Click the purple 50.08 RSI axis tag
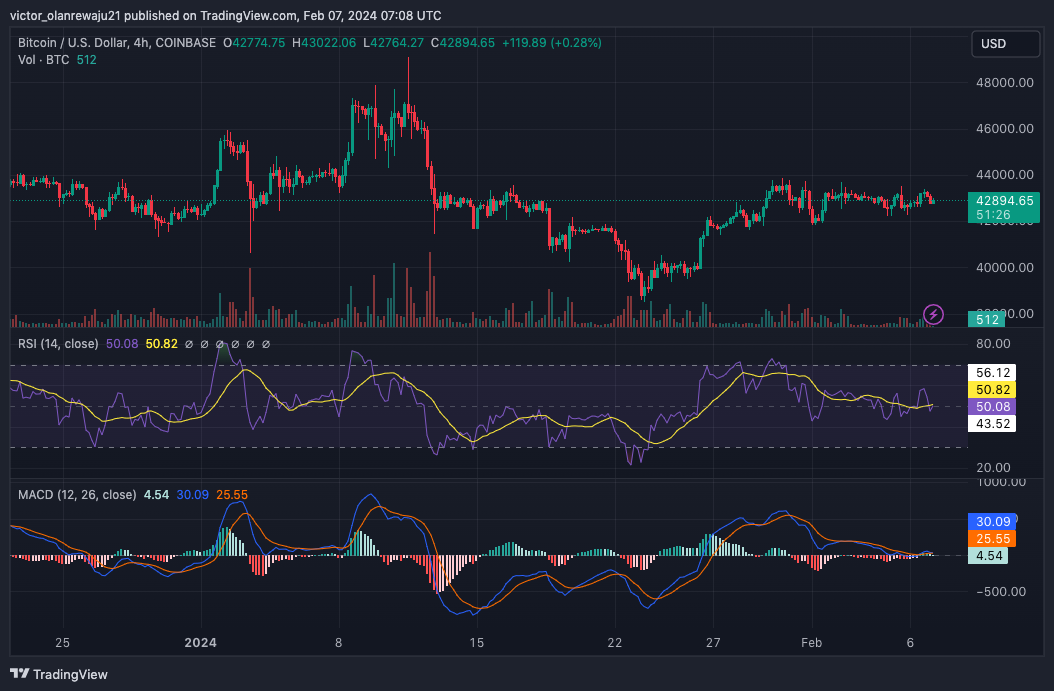This screenshot has width=1054, height=691. click(993, 406)
